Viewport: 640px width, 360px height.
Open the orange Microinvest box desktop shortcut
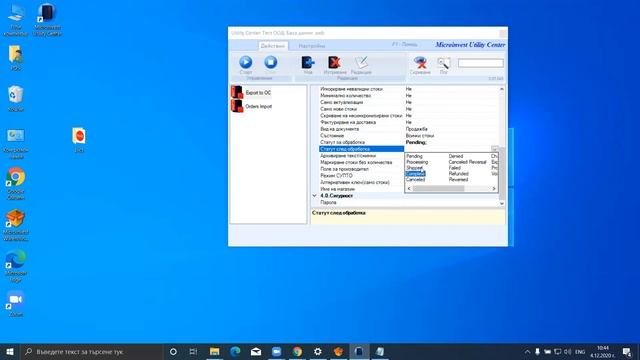click(16, 224)
